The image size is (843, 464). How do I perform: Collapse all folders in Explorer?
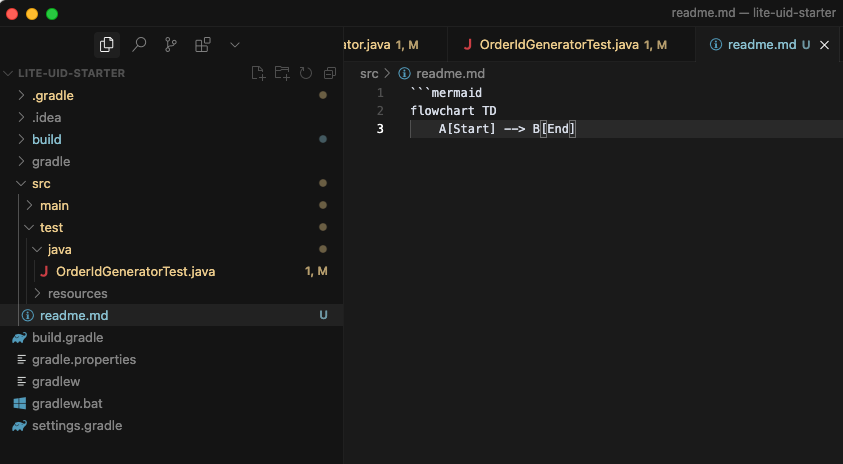330,73
